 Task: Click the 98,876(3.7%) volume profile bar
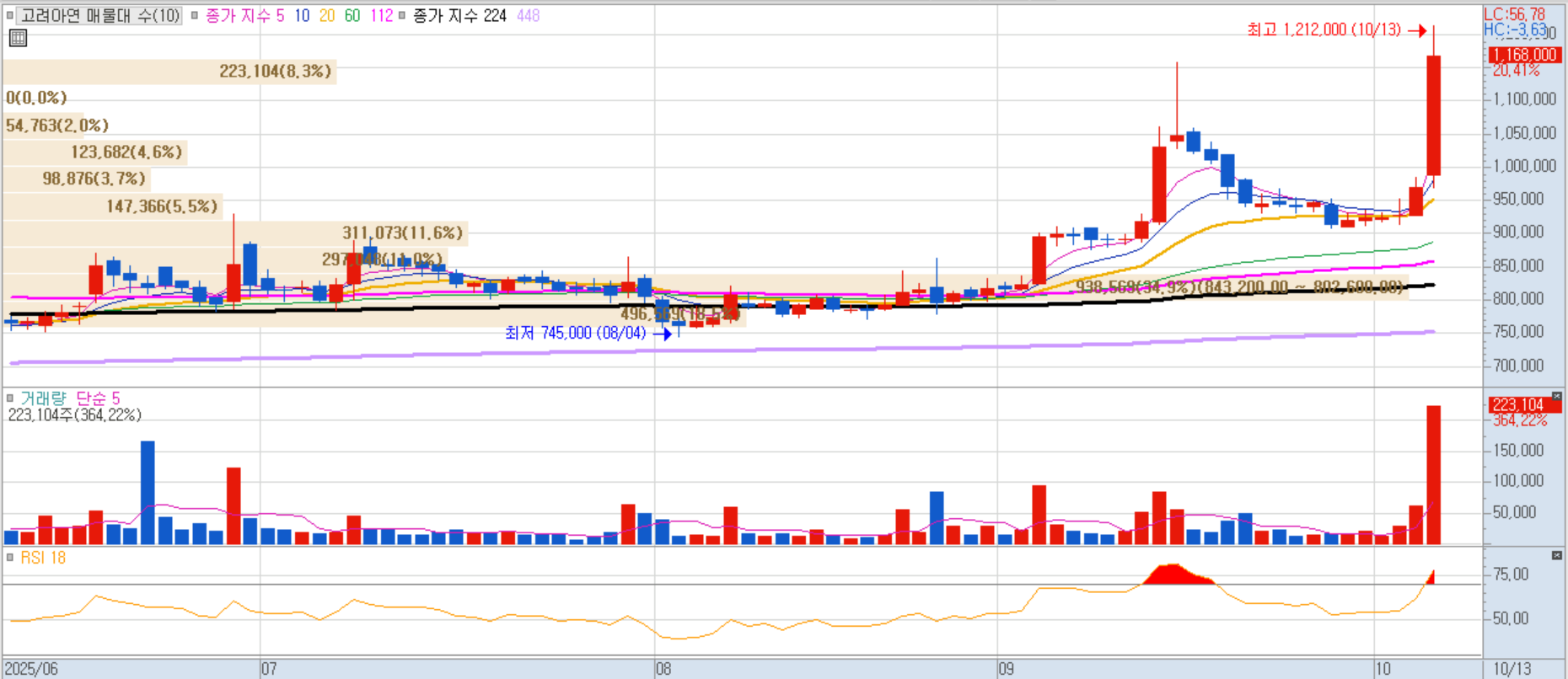[x=77, y=179]
